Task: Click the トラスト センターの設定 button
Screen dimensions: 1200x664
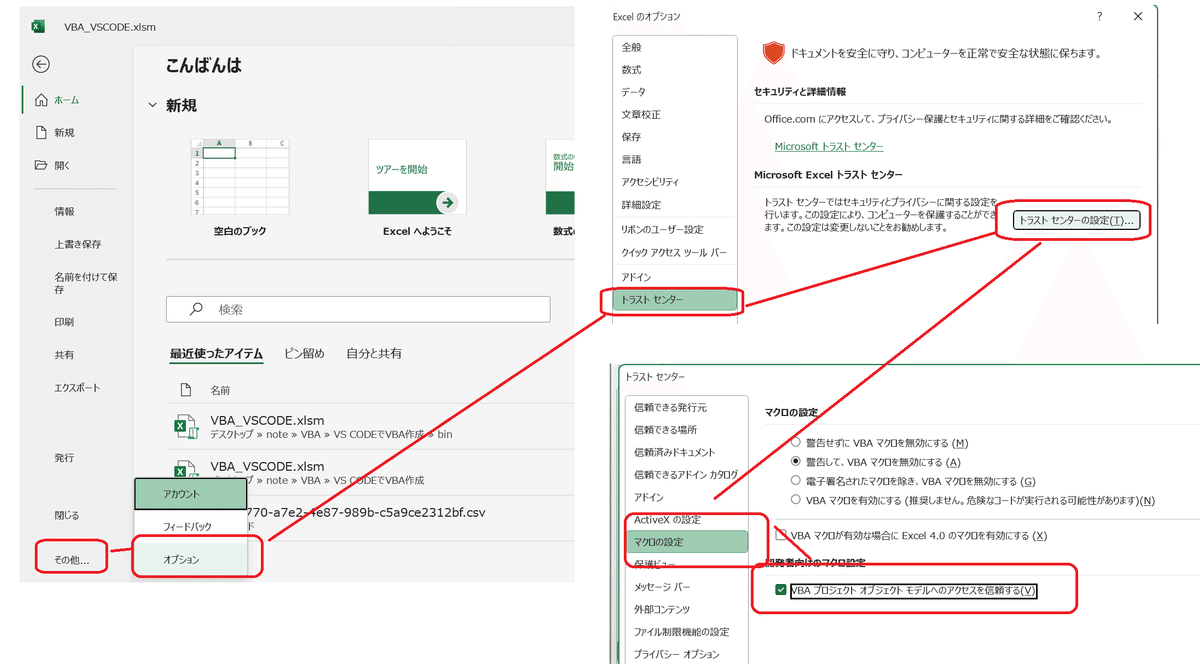Action: pos(1076,219)
